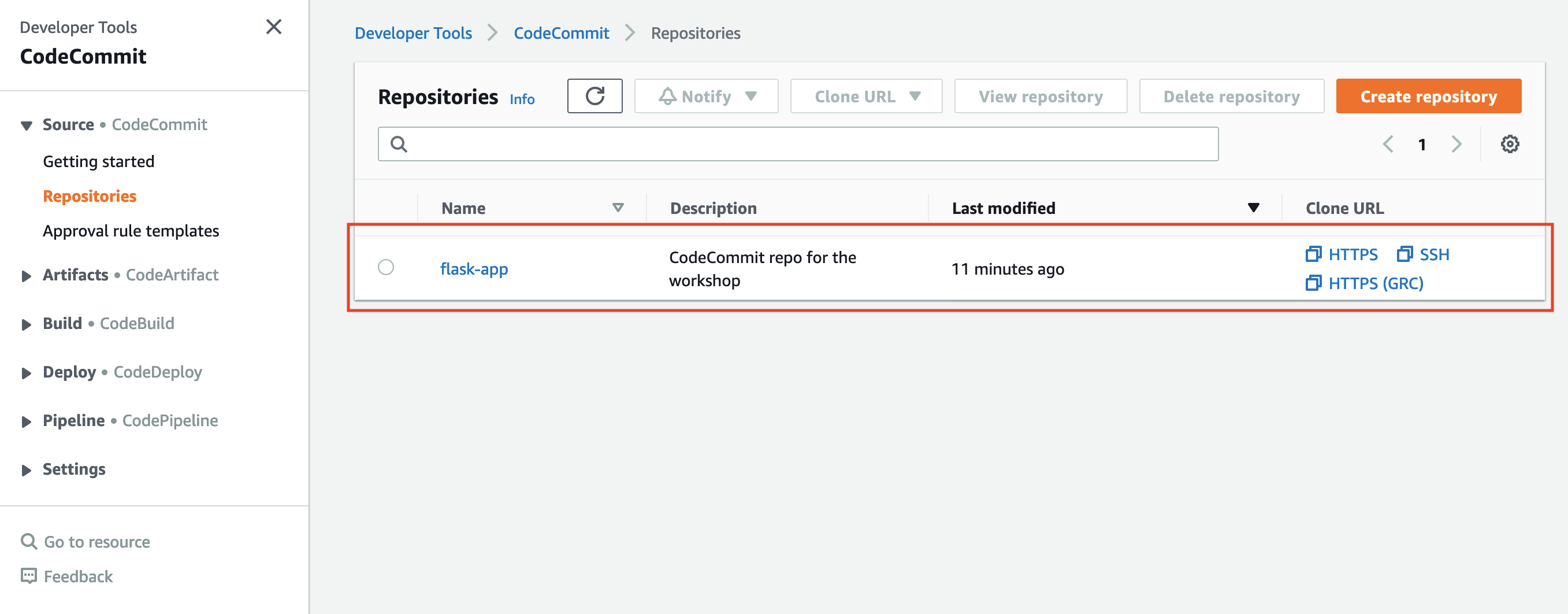1568x614 pixels.
Task: Sort by Name column arrow
Action: 618,208
